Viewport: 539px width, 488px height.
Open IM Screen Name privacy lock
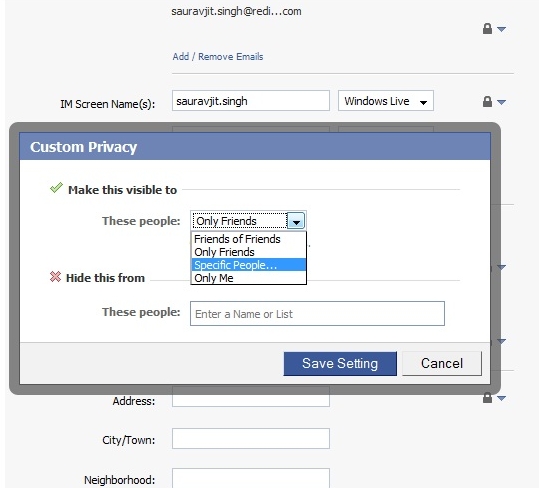point(487,101)
